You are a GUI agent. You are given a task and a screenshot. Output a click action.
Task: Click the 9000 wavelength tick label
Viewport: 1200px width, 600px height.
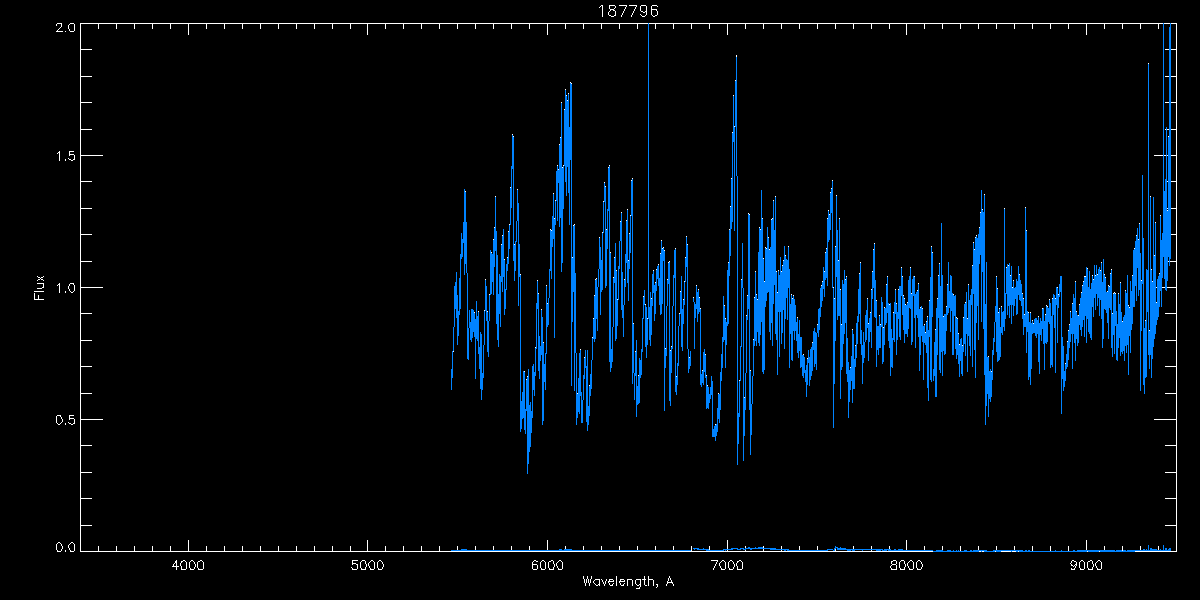[x=1085, y=566]
